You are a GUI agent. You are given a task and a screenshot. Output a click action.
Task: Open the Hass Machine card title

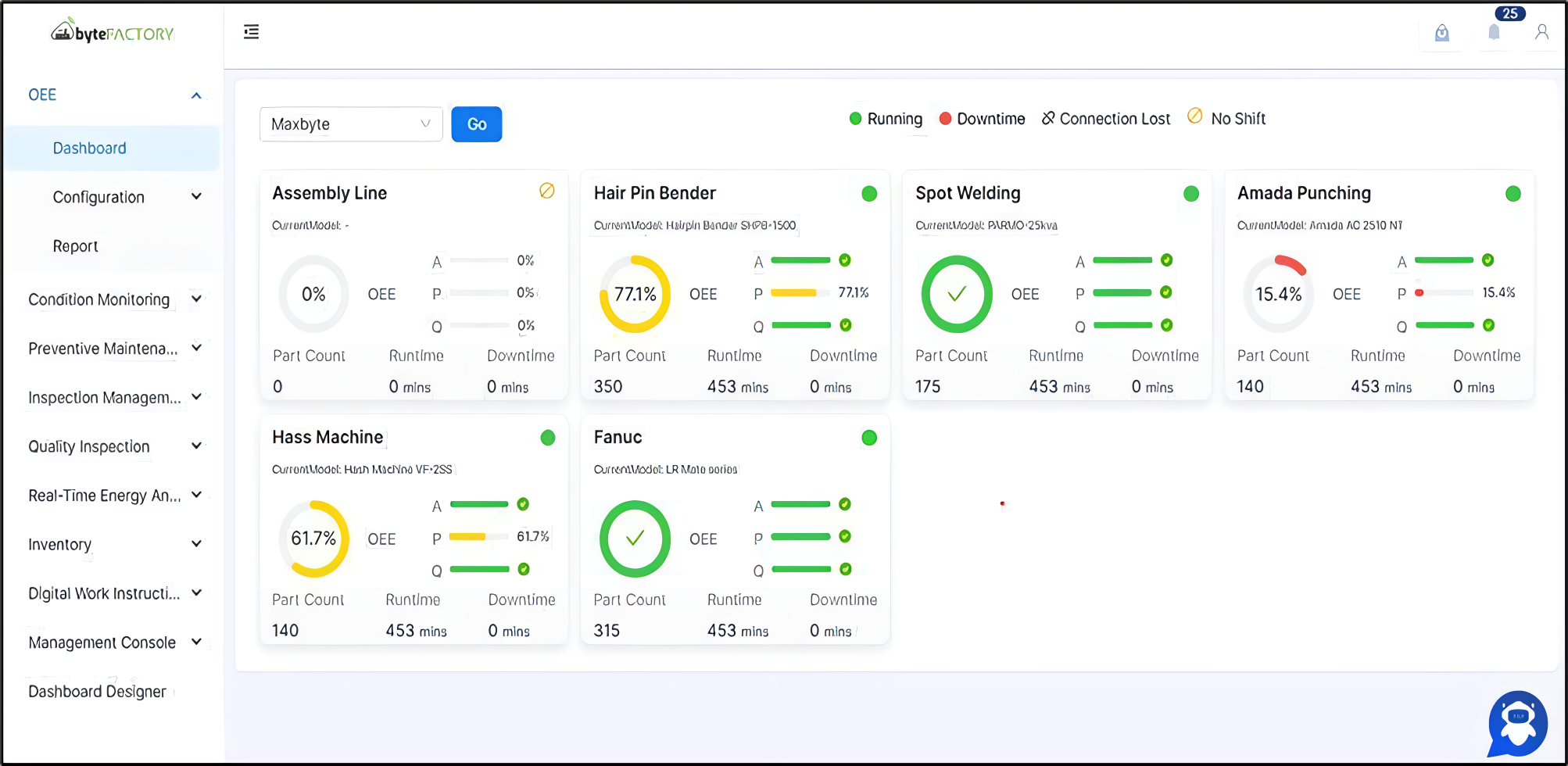pos(328,437)
